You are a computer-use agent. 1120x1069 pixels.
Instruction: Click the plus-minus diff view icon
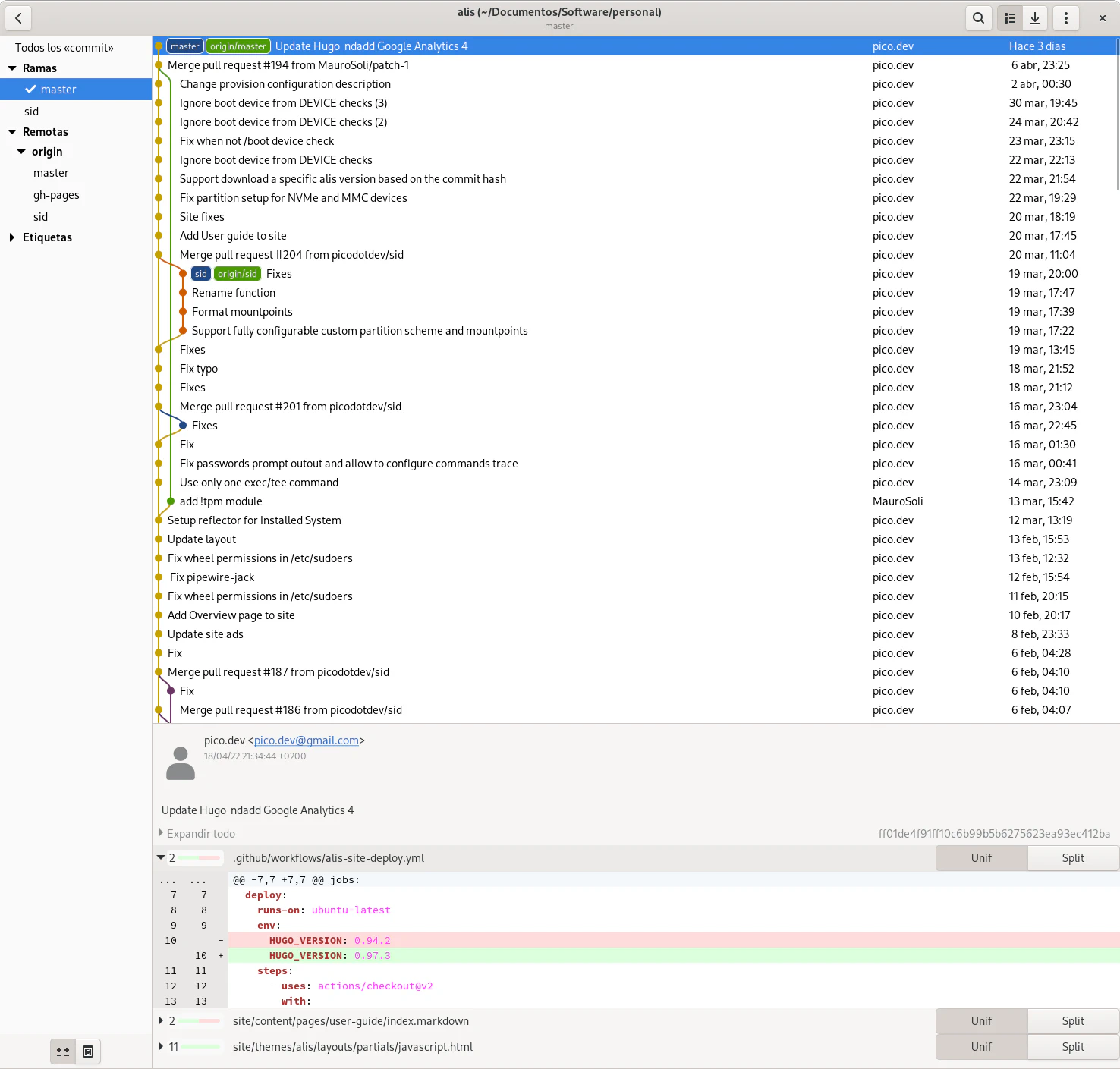(63, 1052)
